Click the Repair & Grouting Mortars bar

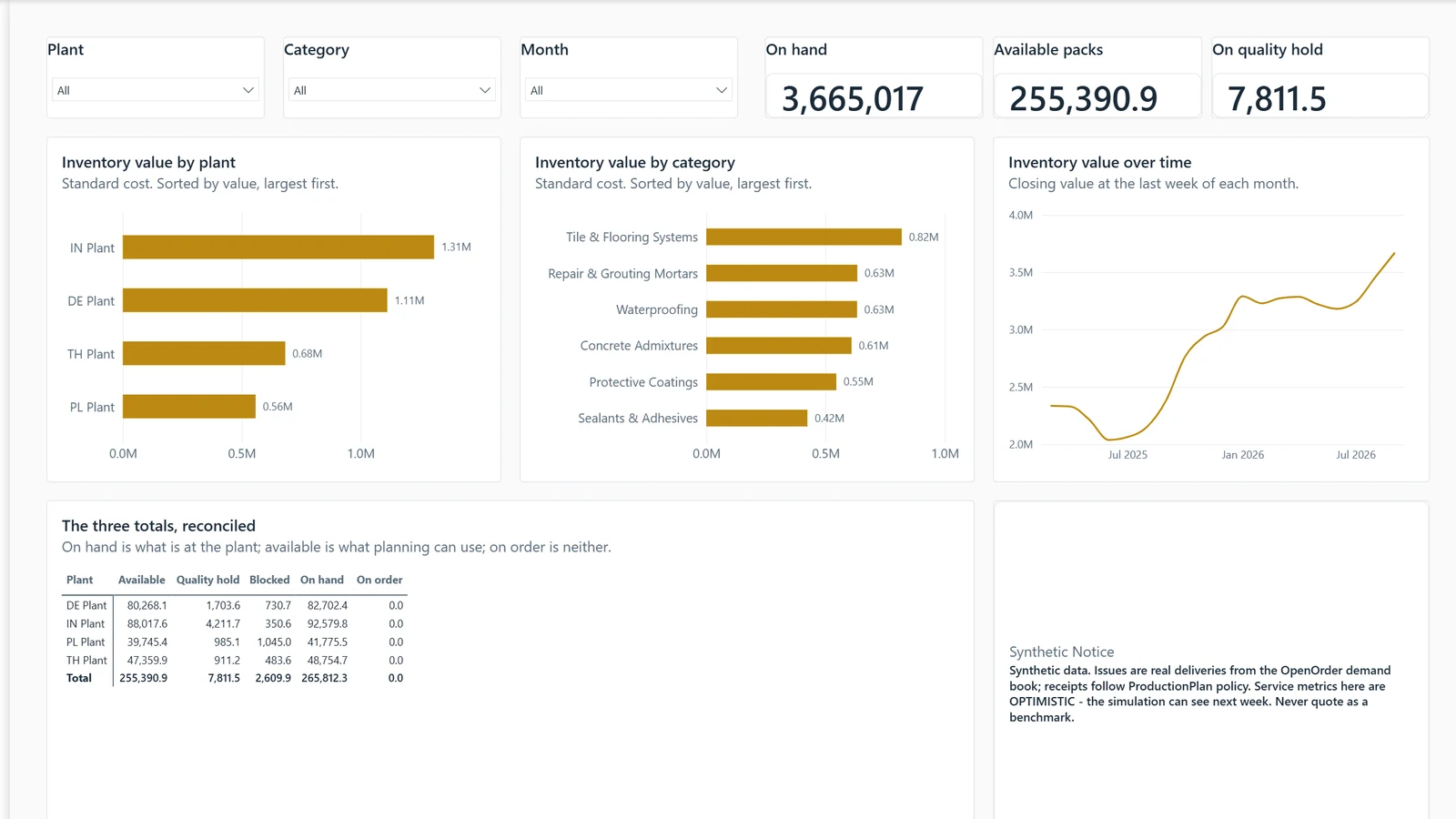tap(782, 273)
